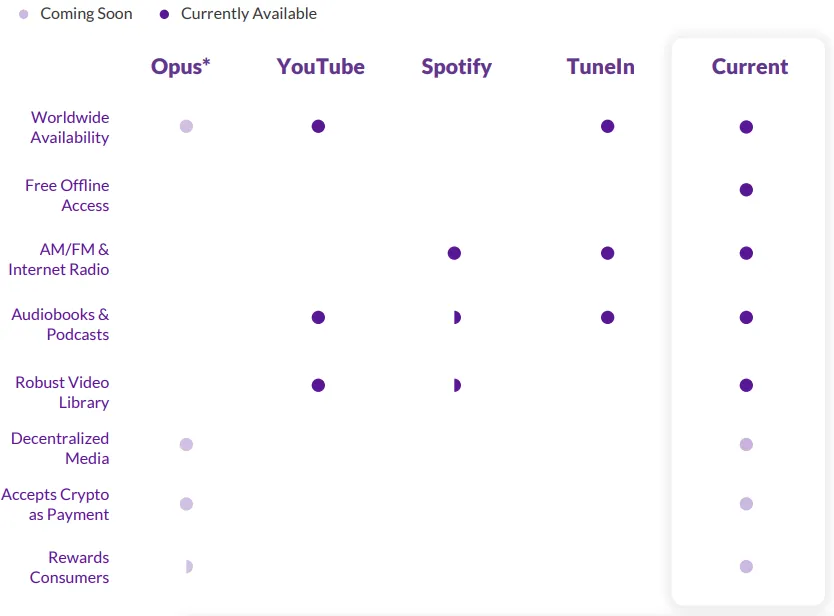This screenshot has height=616, width=834.
Task: Click YouTube Robust Video Library dot
Action: (x=318, y=385)
